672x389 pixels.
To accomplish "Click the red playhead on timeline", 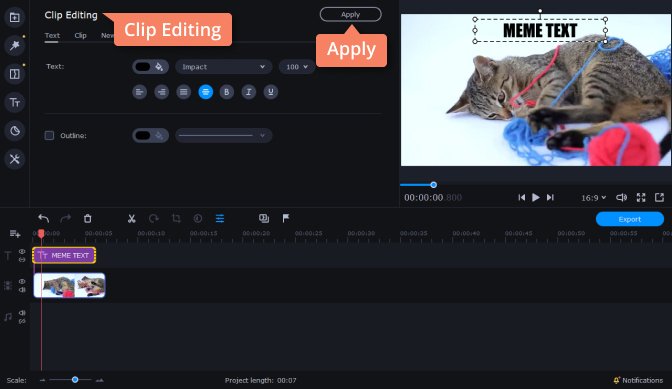I will tap(41, 233).
